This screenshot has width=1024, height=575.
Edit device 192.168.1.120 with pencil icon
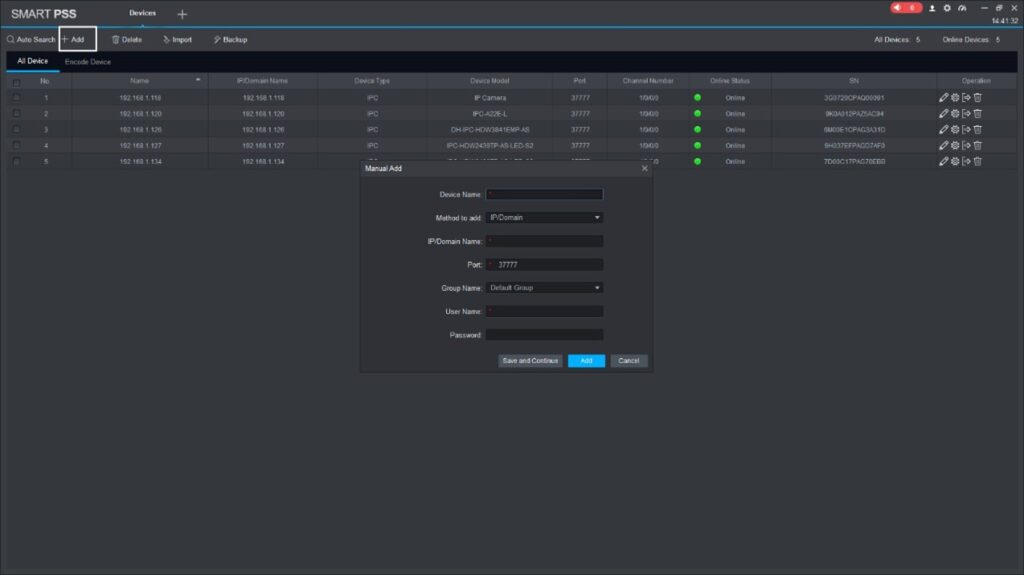(x=943, y=114)
